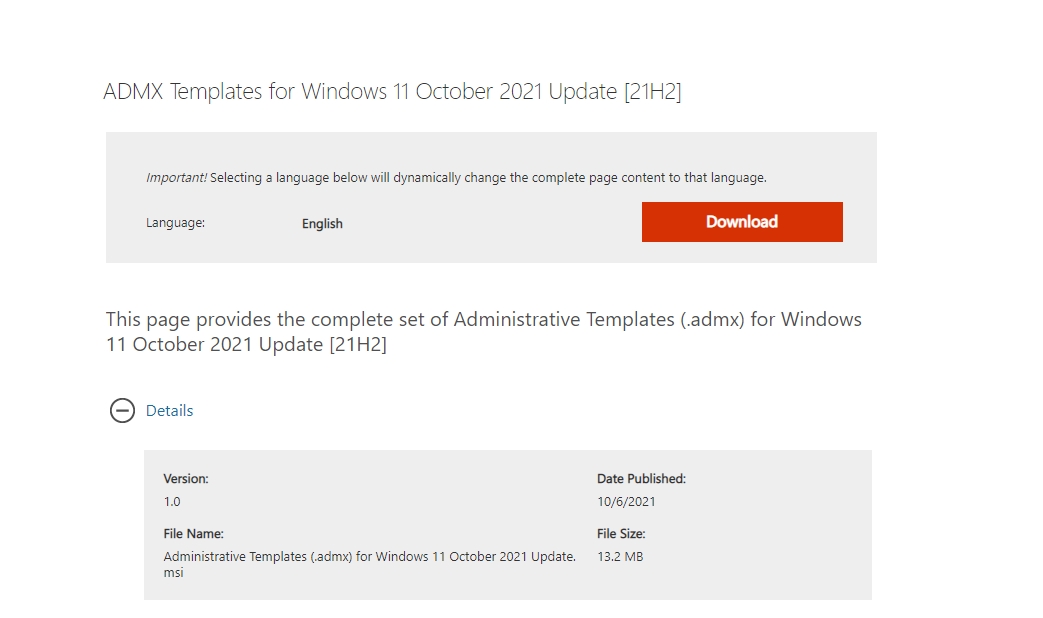
Task: Click the page description paragraph about Administrative Templates
Action: pos(484,331)
